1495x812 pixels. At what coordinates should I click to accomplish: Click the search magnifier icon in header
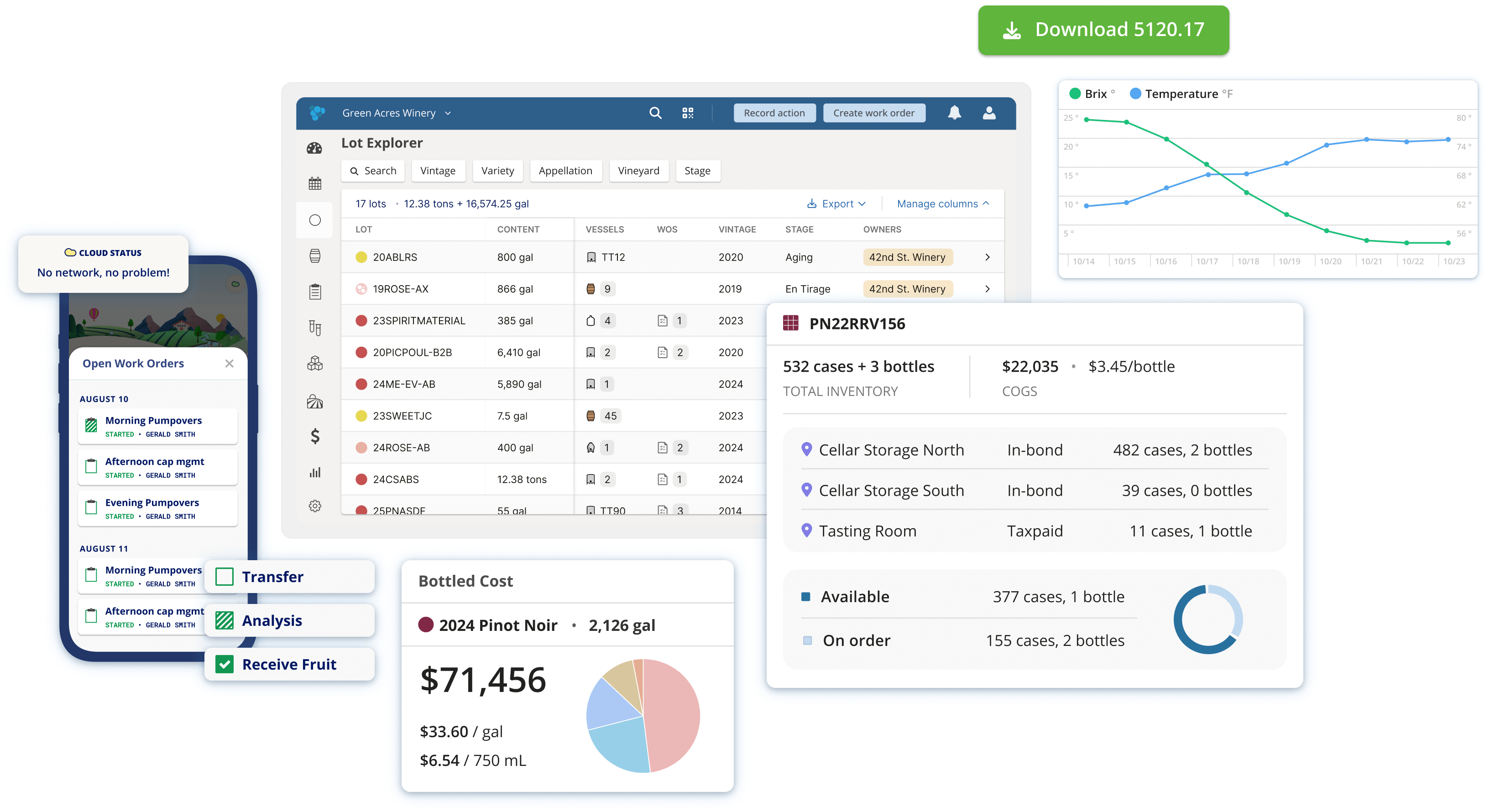[655, 113]
